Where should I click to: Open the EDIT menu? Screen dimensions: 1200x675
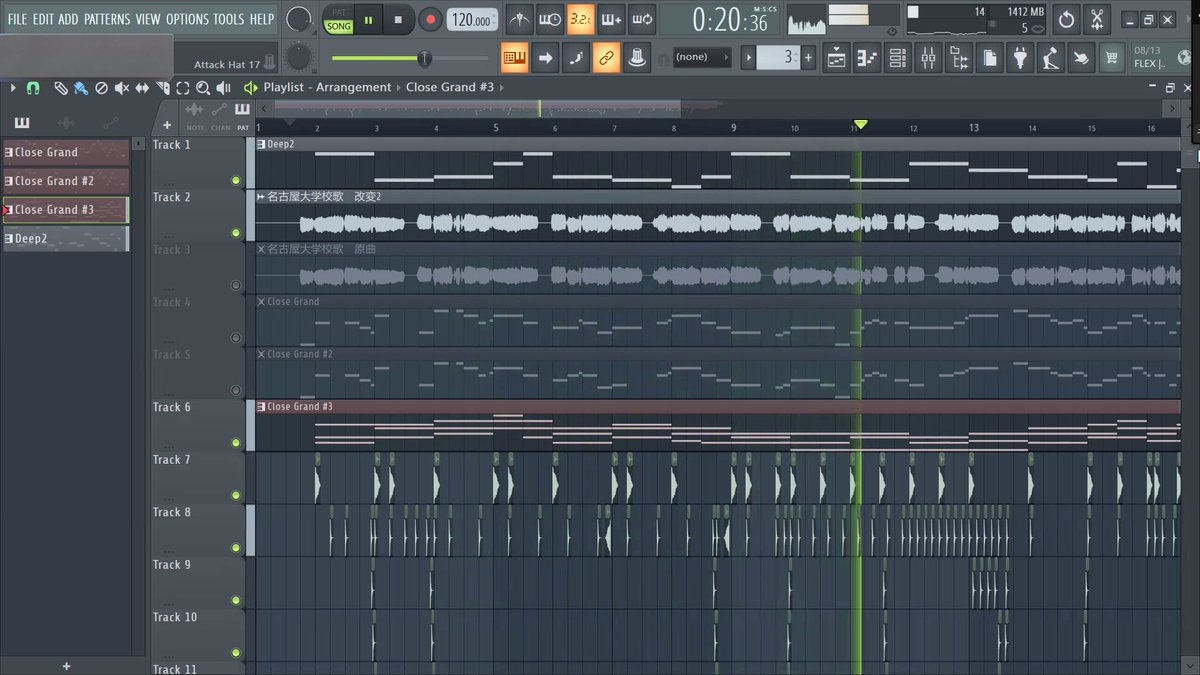click(43, 19)
